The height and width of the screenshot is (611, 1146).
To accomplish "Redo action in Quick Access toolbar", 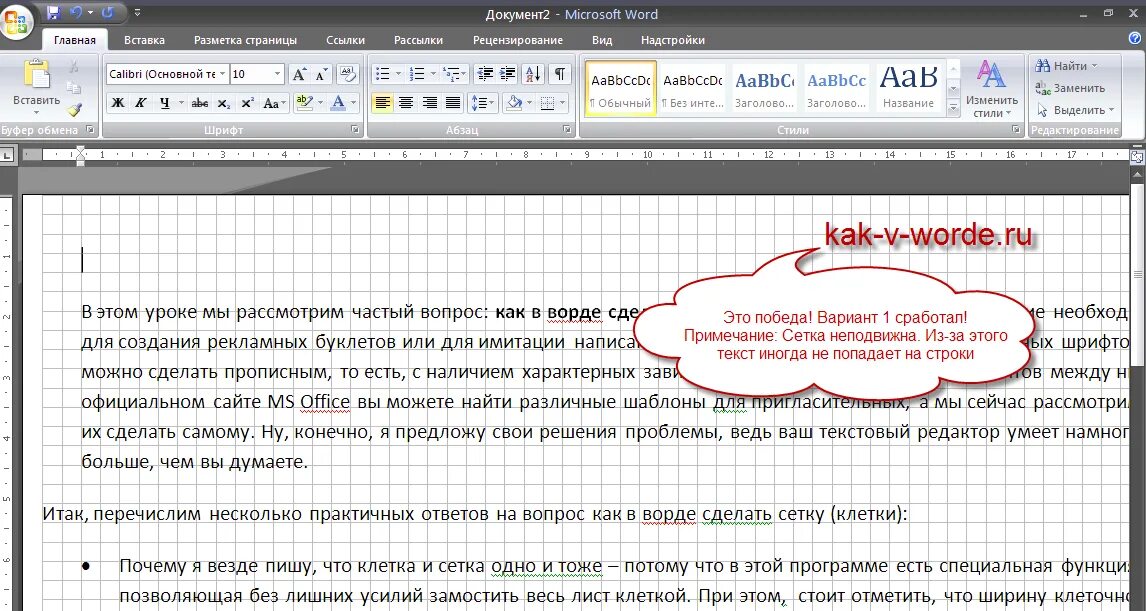I will (x=108, y=12).
